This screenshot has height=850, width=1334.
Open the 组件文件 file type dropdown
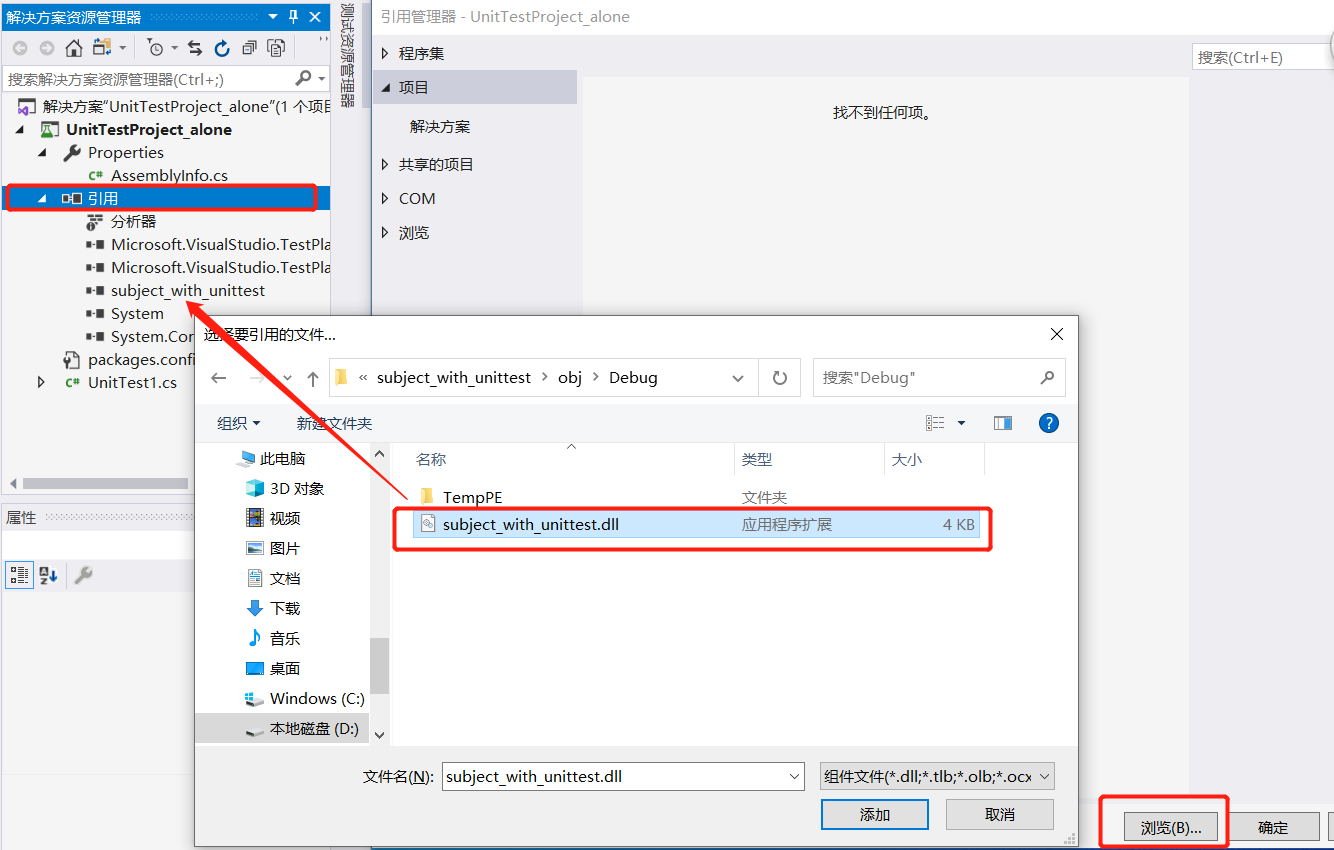click(x=936, y=776)
